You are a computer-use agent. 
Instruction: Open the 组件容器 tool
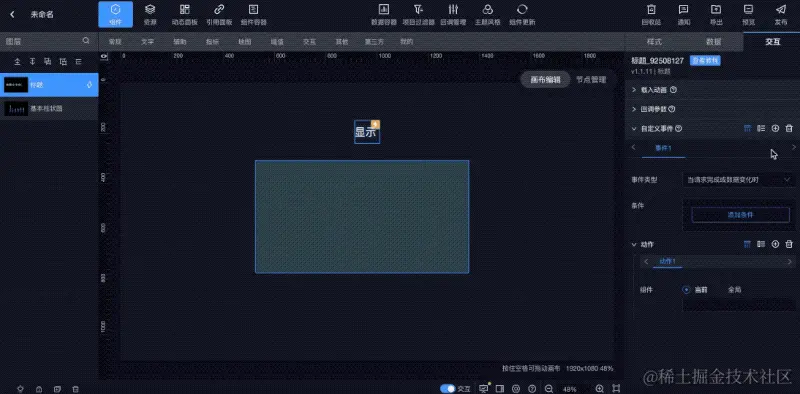coord(254,14)
